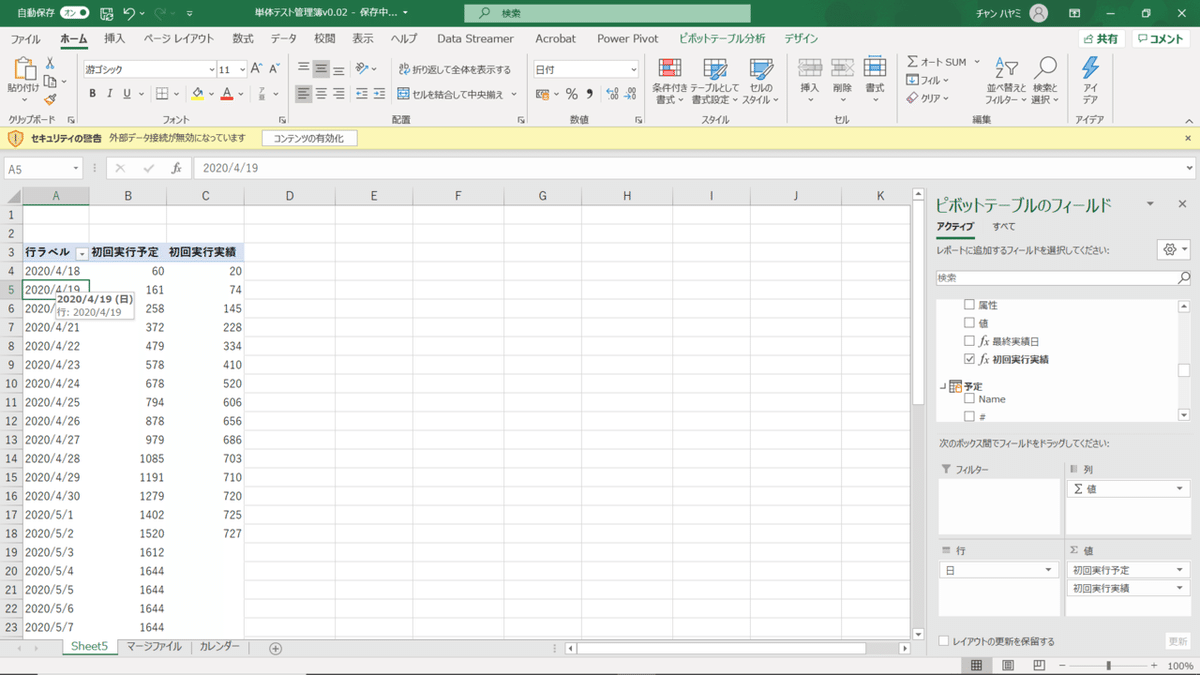Screen dimensions: 1200x675
Task: Open Format as Table (テーブルとして書式設定)
Action: pos(715,81)
